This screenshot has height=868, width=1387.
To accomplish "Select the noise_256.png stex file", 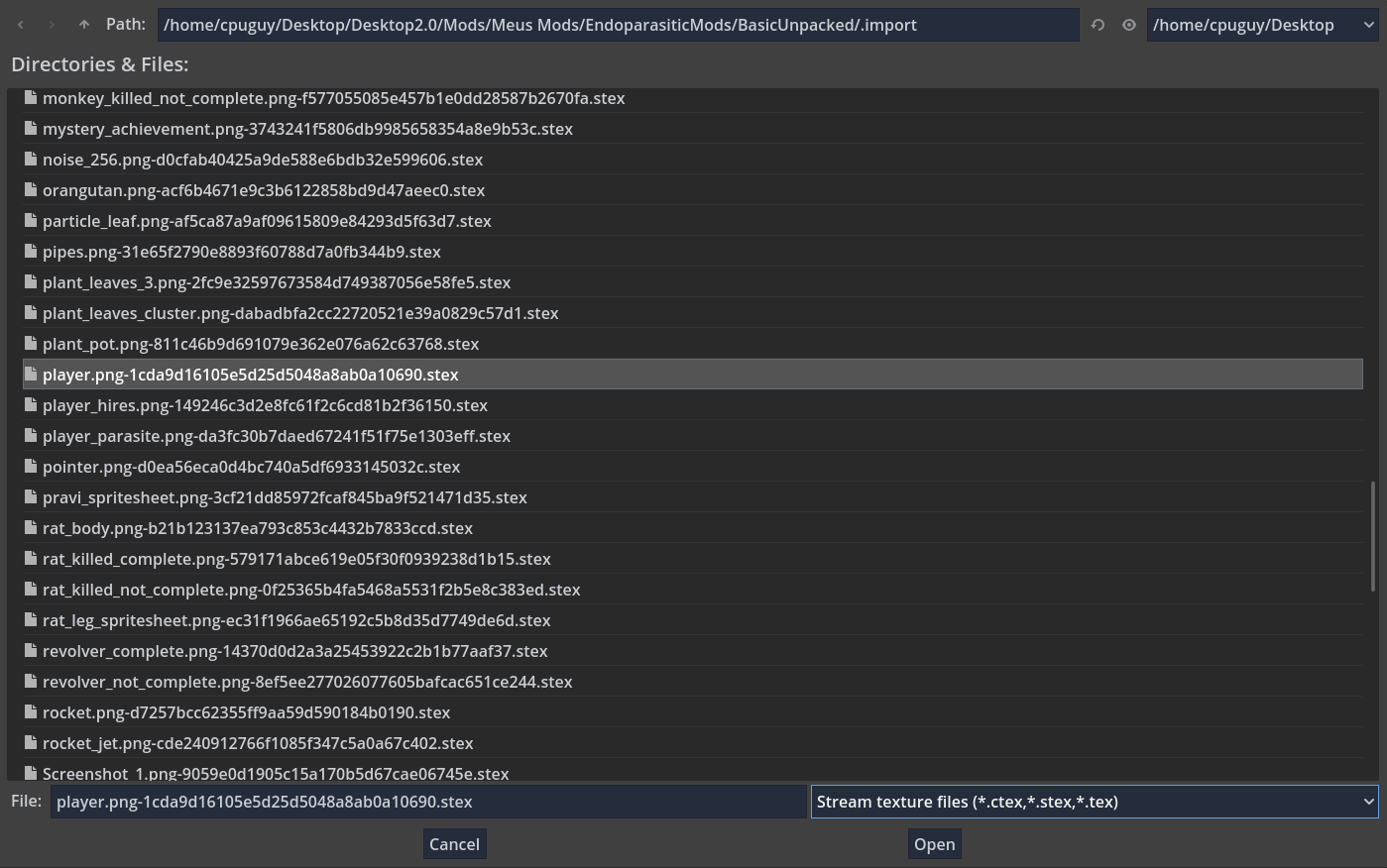I will pos(263,160).
